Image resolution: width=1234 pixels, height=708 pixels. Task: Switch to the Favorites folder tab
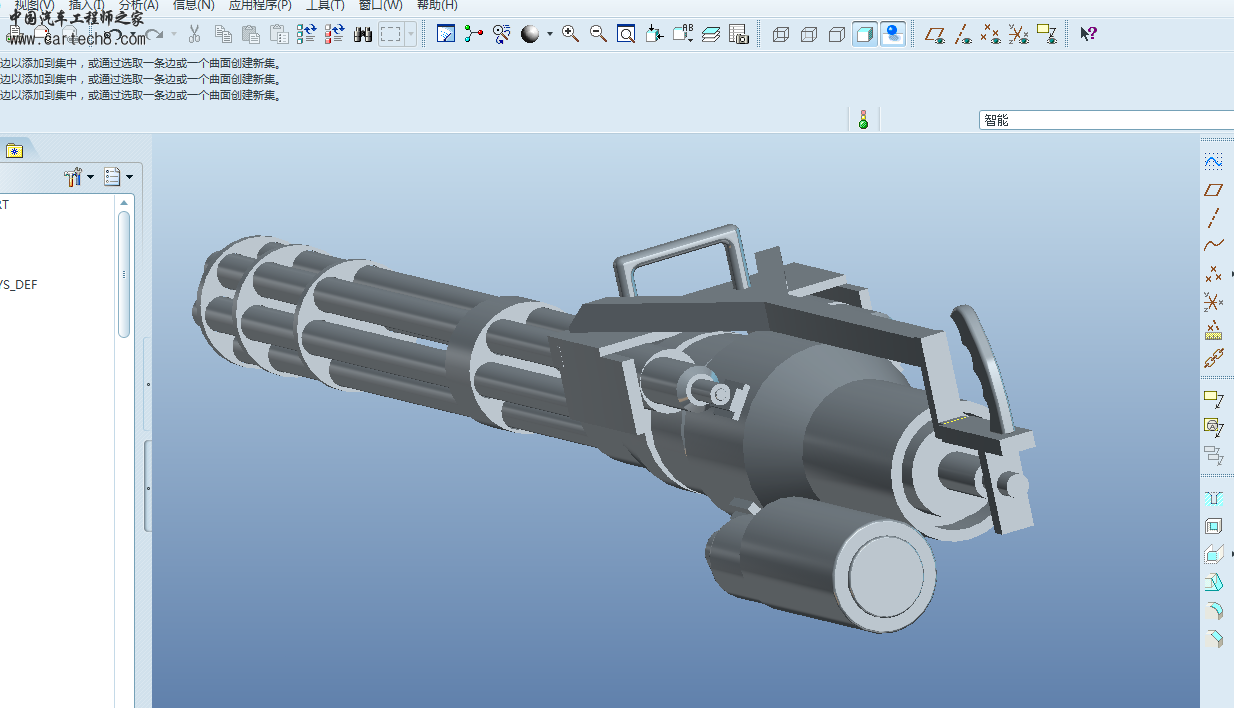(x=14, y=151)
